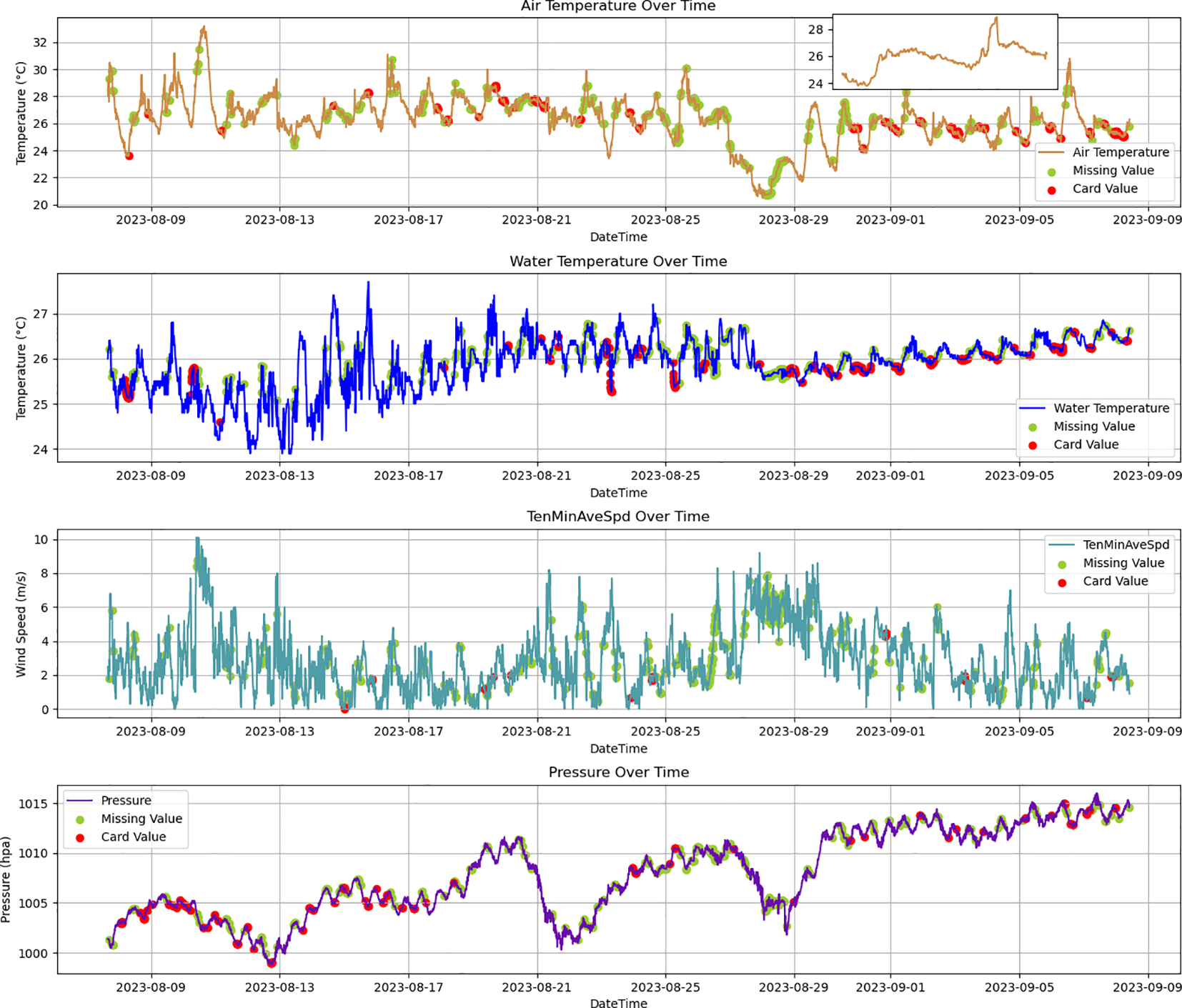Image resolution: width=1182 pixels, height=1008 pixels.
Task: Click green Missing Value marker in Air Temperature legend
Action: pyautogui.click(x=1051, y=171)
